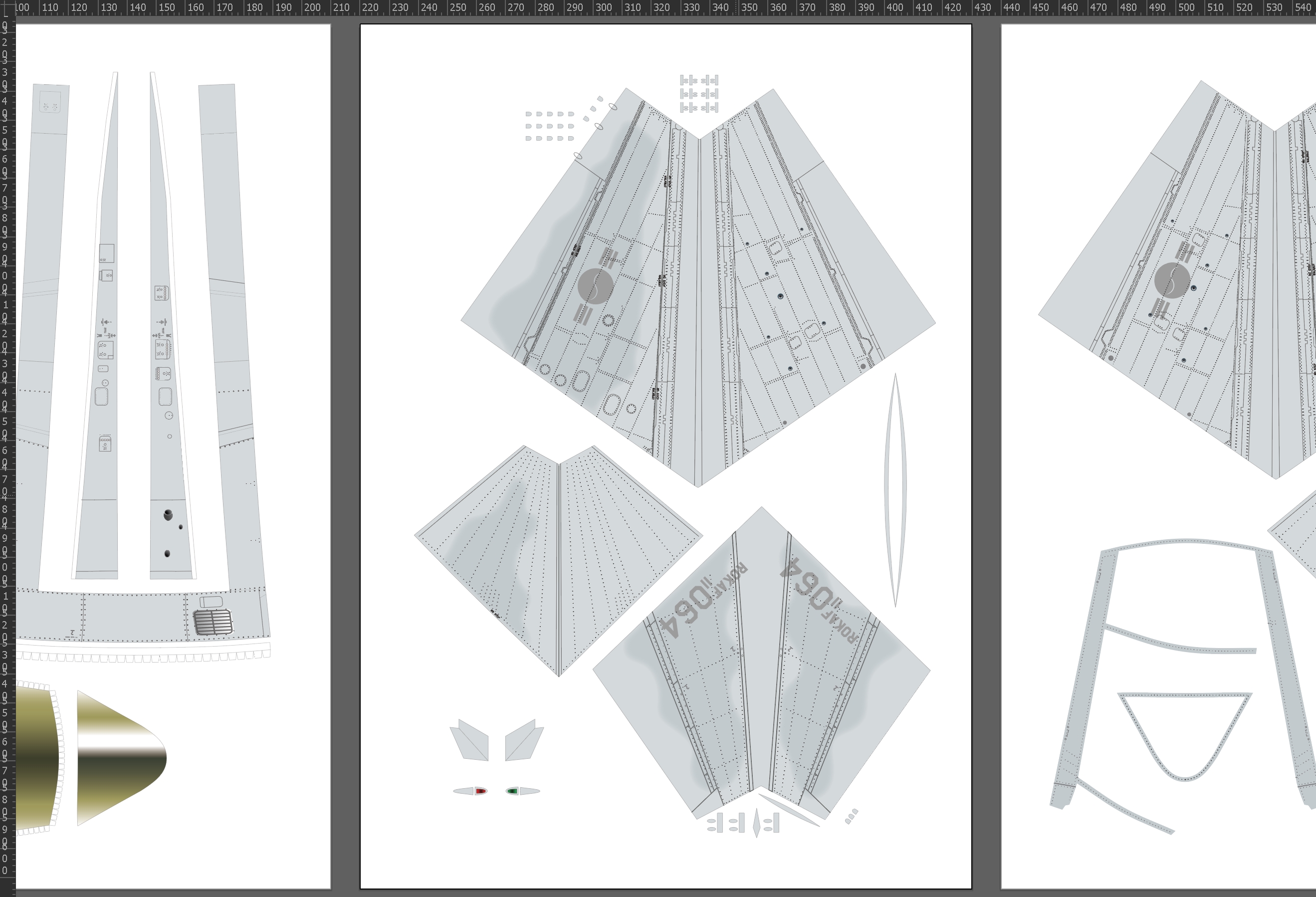This screenshot has height=897, width=1316.
Task: Click the green navigation light shape
Action: (512, 791)
